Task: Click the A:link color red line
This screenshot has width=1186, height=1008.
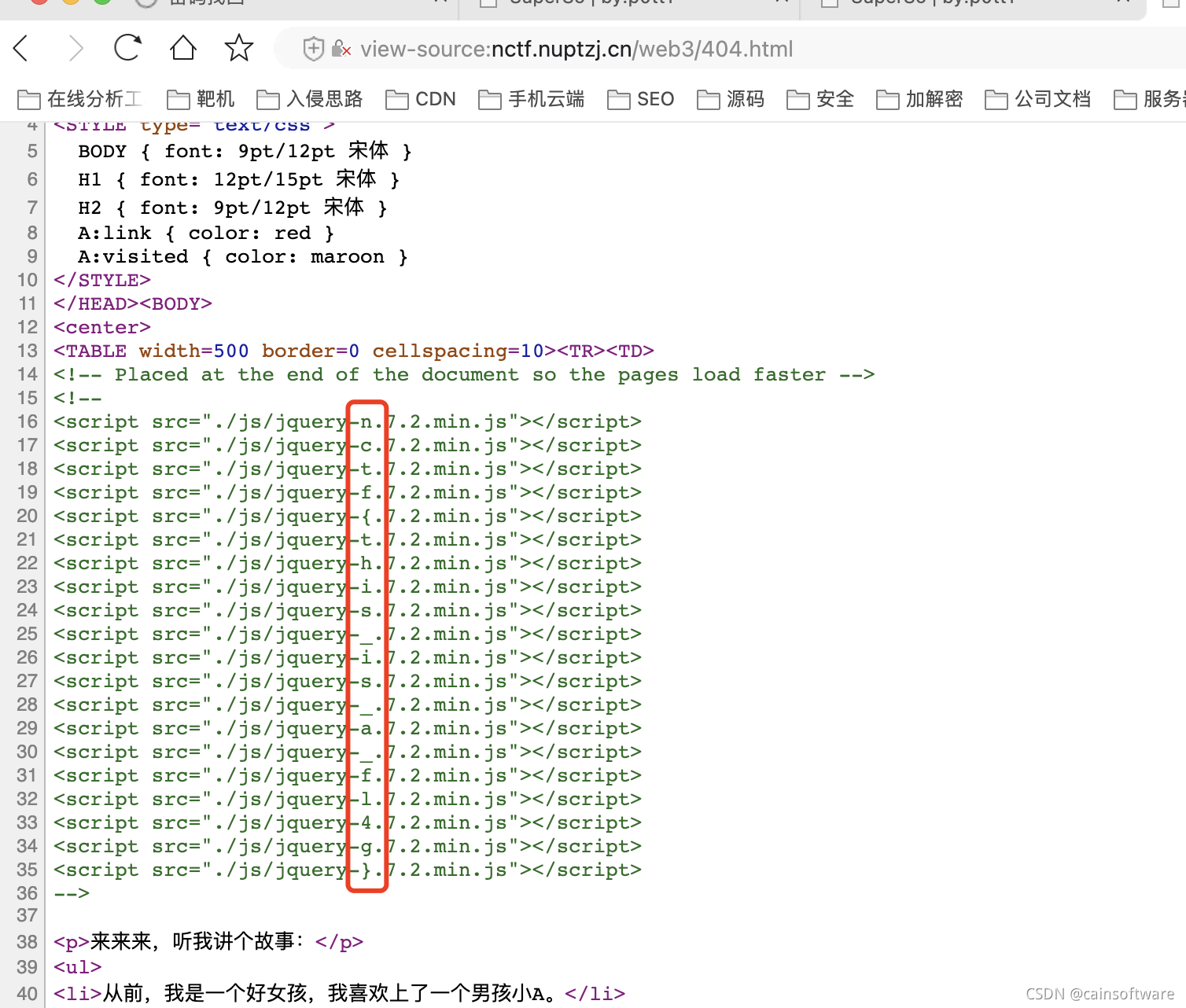Action: click(x=206, y=234)
